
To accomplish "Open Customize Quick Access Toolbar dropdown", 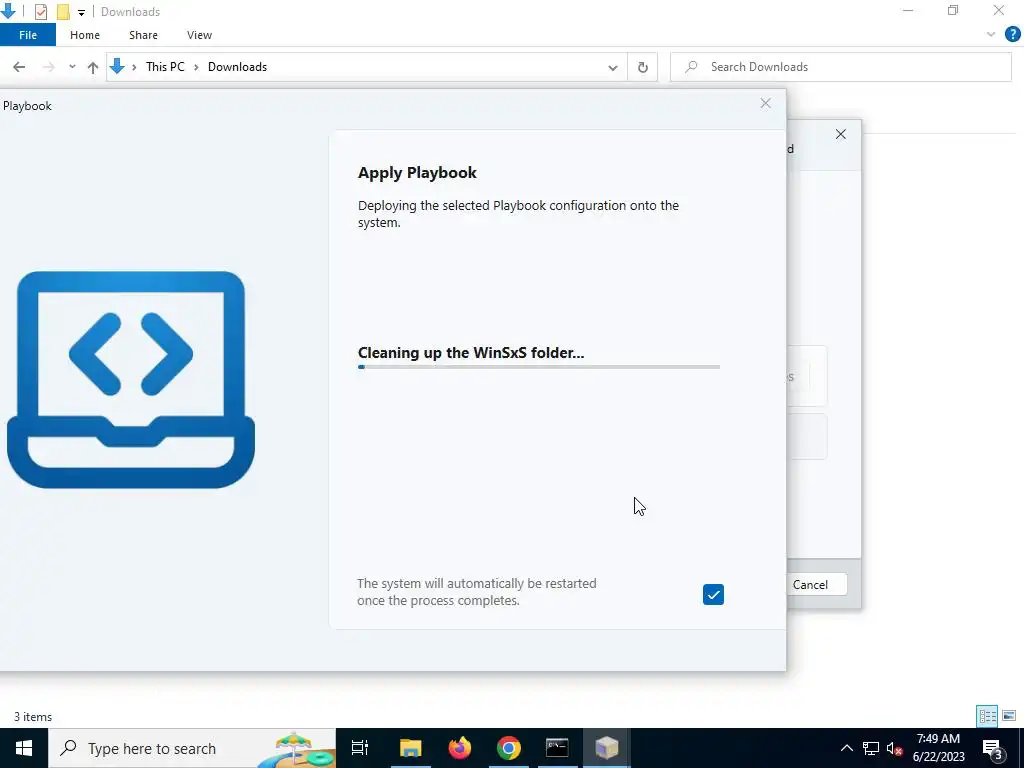I will coord(81,12).
